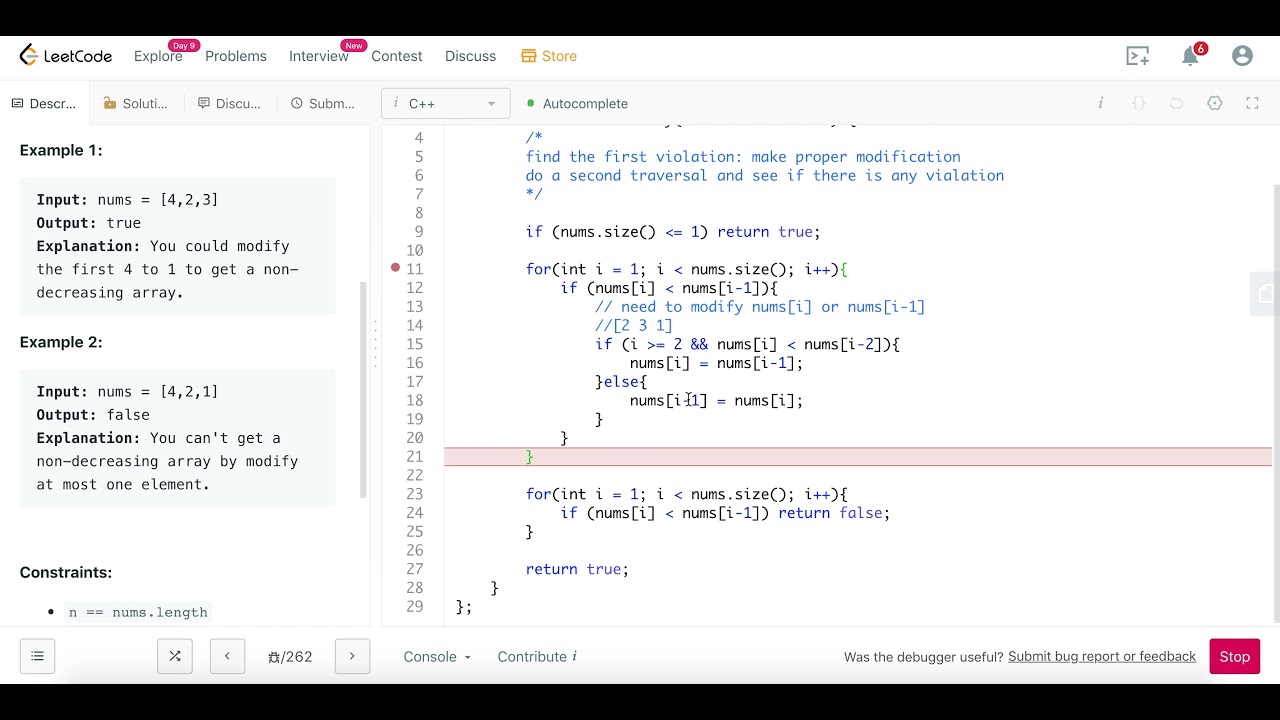Image resolution: width=1280 pixels, height=720 pixels.
Task: Click 'return false;' on line 24
Action: pos(834,513)
